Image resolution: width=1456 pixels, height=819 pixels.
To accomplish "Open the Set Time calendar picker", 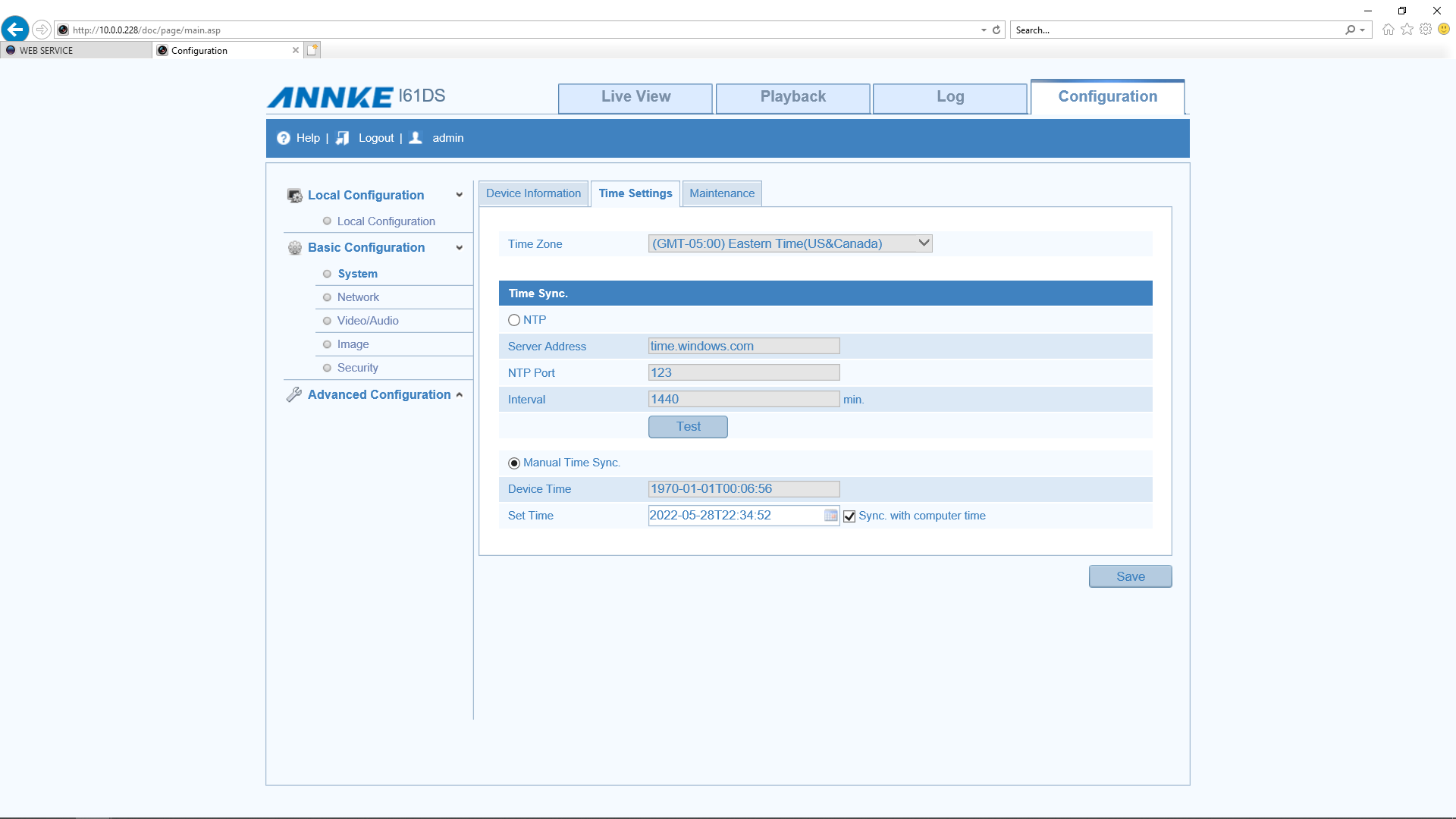I will point(831,516).
